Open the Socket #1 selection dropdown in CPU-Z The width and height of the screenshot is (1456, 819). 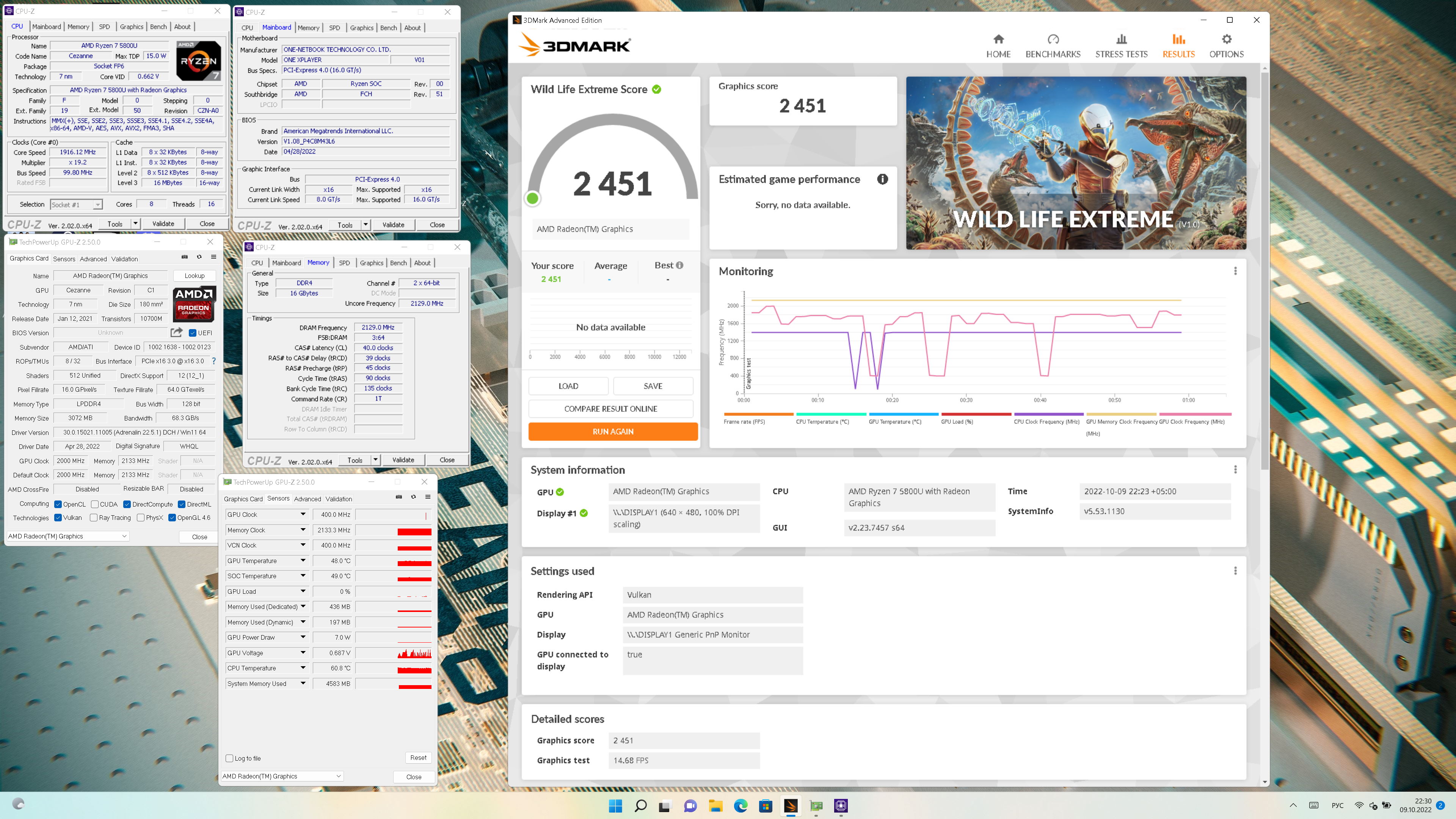[76, 205]
